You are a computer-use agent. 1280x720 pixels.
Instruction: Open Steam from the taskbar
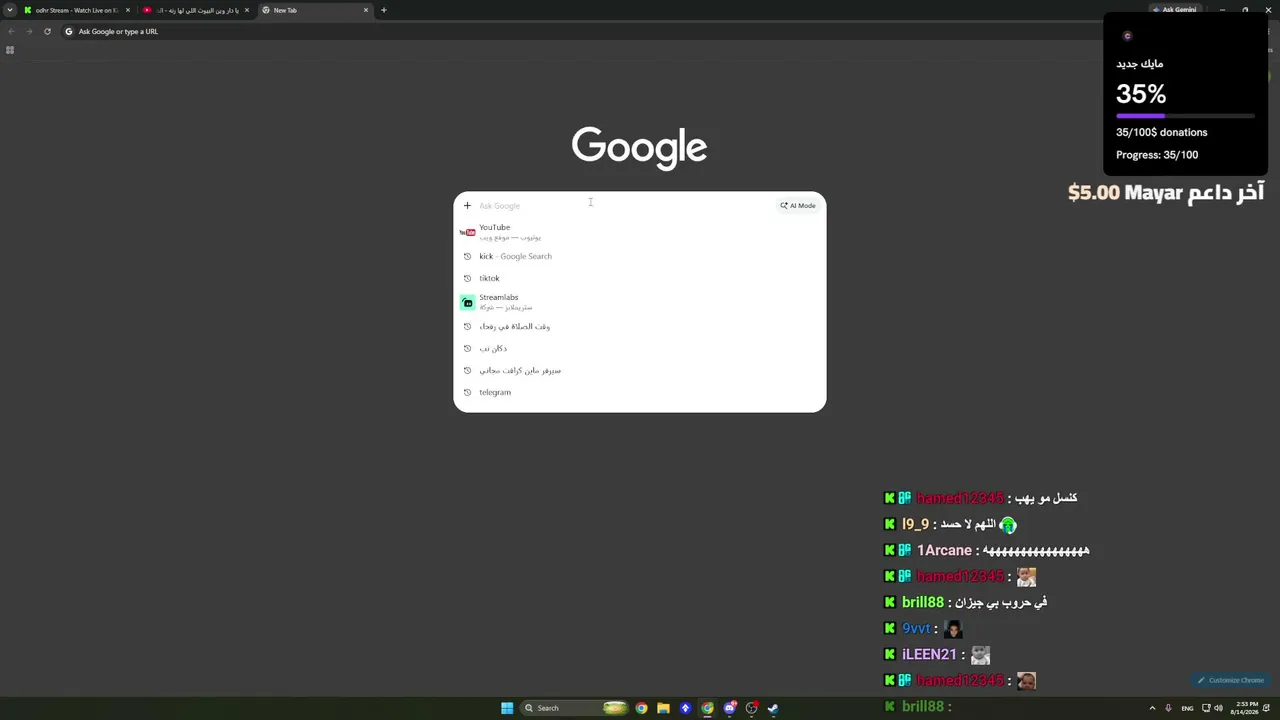[773, 708]
